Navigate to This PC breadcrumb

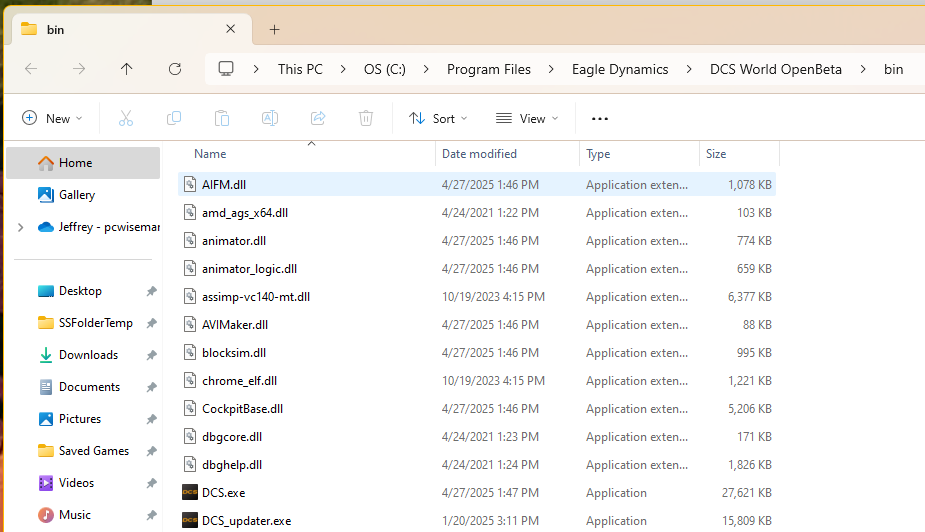(x=300, y=69)
